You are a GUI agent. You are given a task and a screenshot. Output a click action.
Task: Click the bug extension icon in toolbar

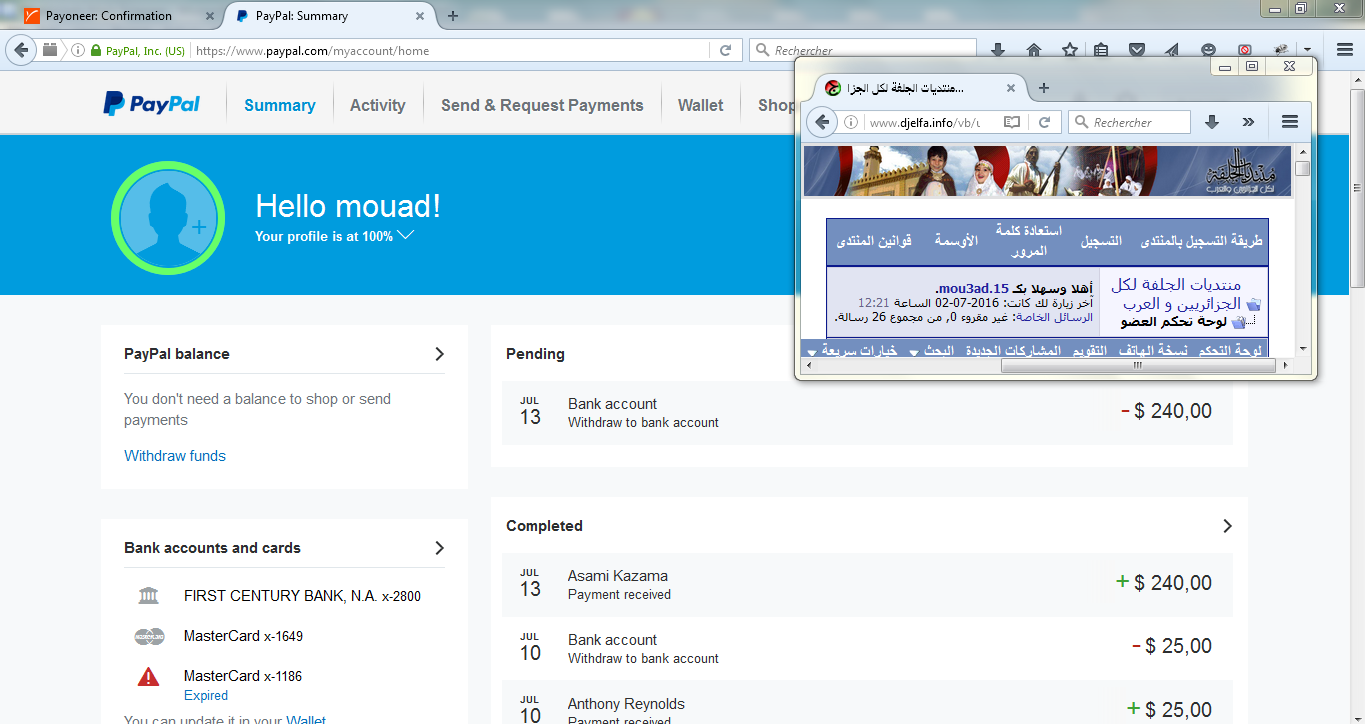tap(1280, 50)
